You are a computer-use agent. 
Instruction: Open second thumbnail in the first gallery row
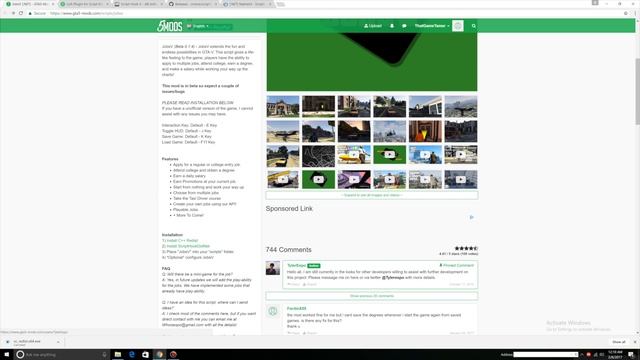[318, 106]
